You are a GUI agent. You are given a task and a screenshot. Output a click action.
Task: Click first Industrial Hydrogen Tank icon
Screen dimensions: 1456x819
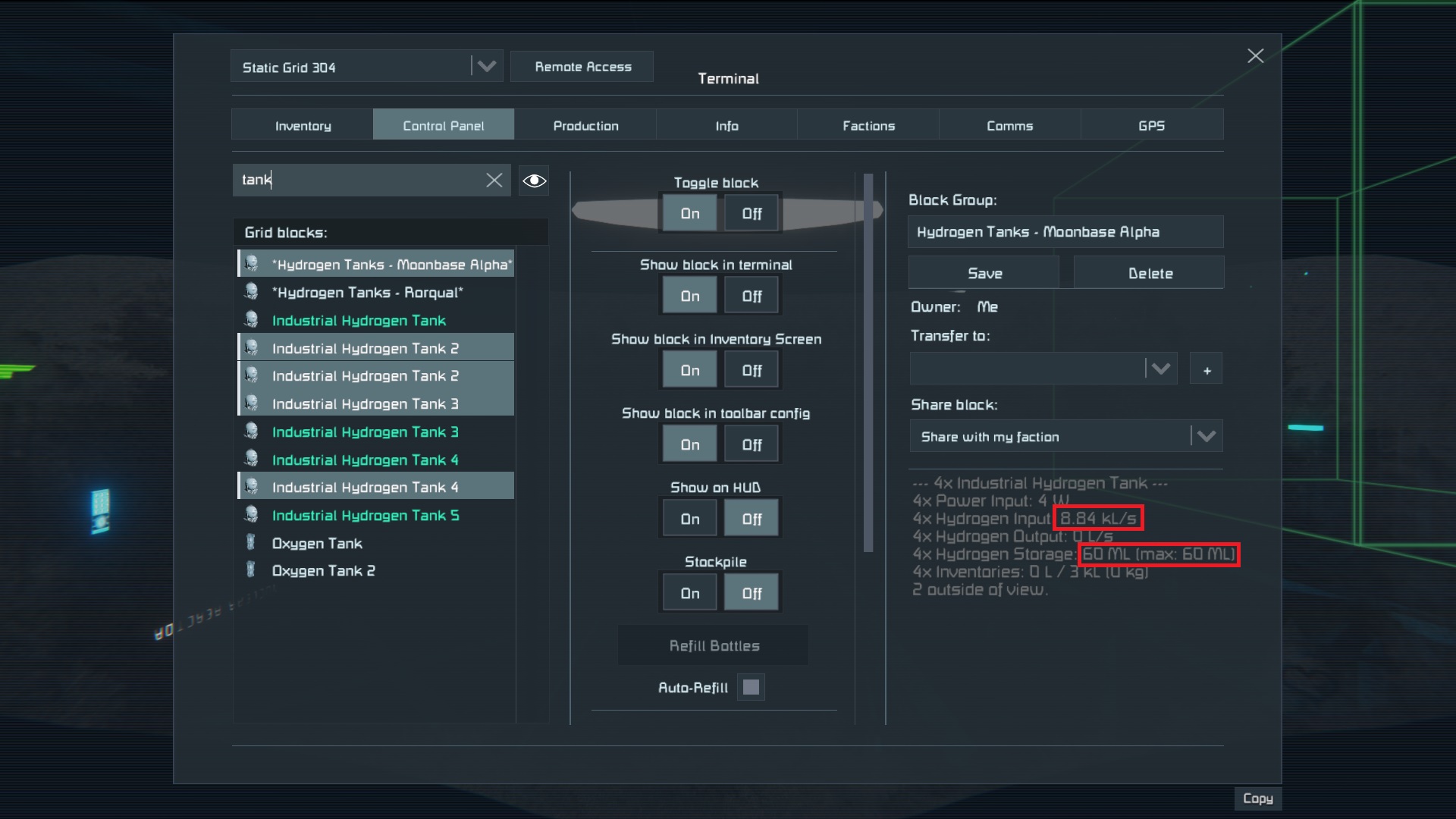tap(251, 320)
